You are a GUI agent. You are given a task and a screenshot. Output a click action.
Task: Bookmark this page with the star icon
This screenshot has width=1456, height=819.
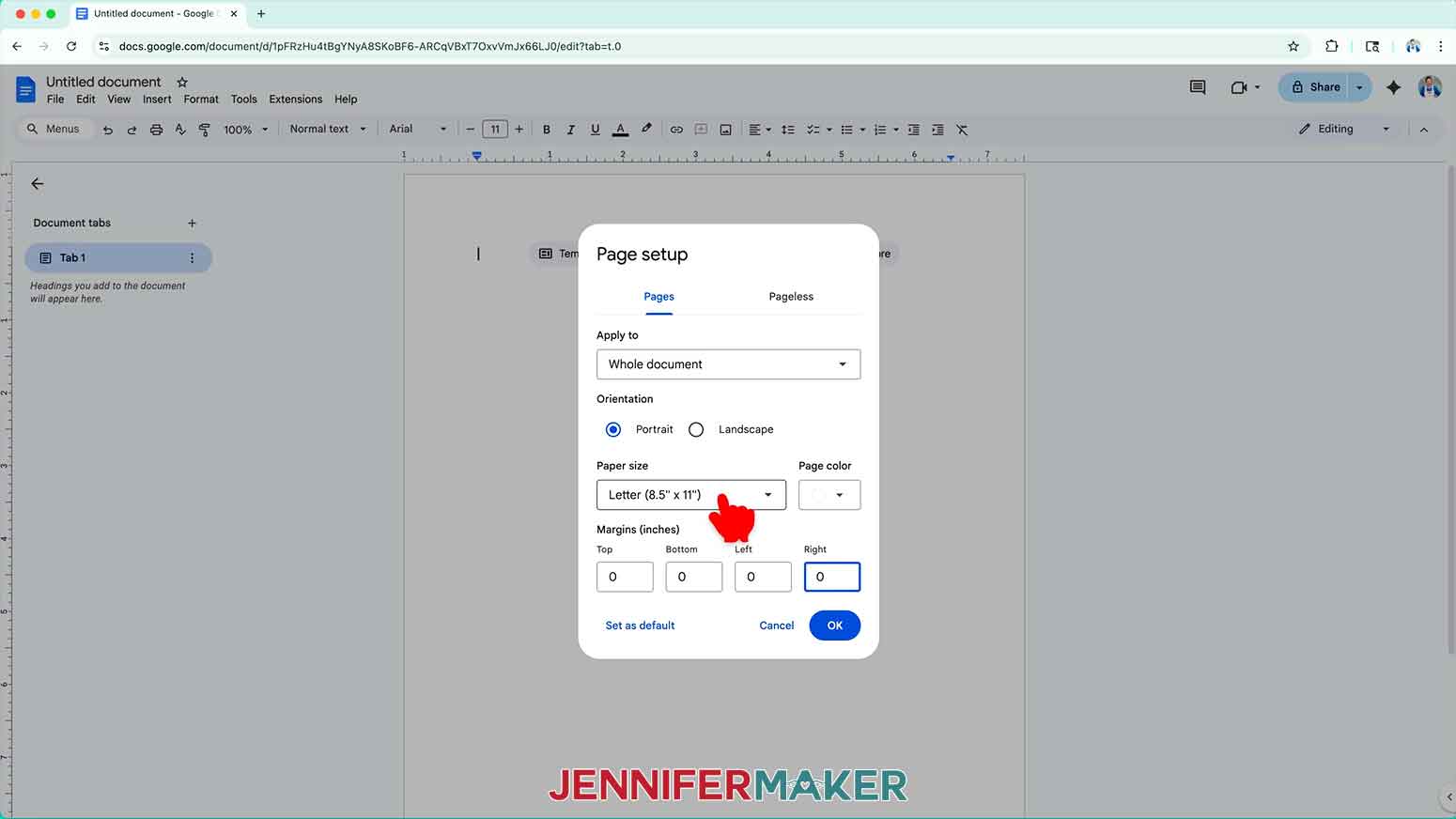(x=1293, y=46)
